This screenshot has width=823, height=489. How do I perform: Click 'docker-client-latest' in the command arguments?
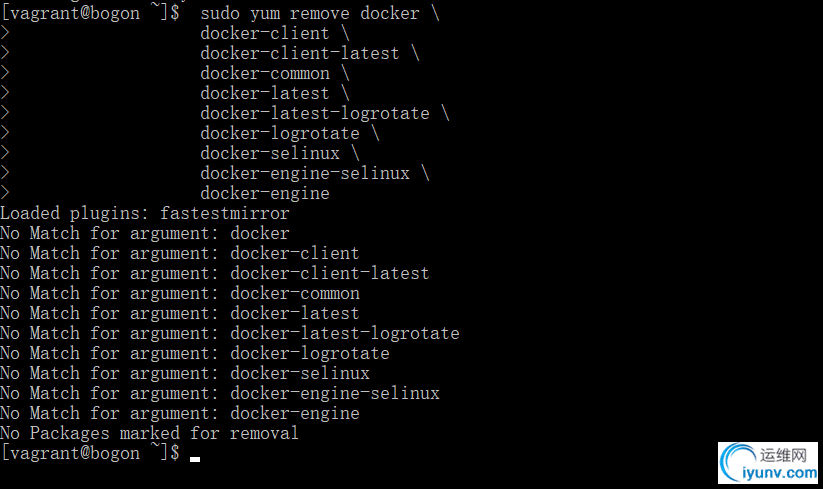point(300,53)
